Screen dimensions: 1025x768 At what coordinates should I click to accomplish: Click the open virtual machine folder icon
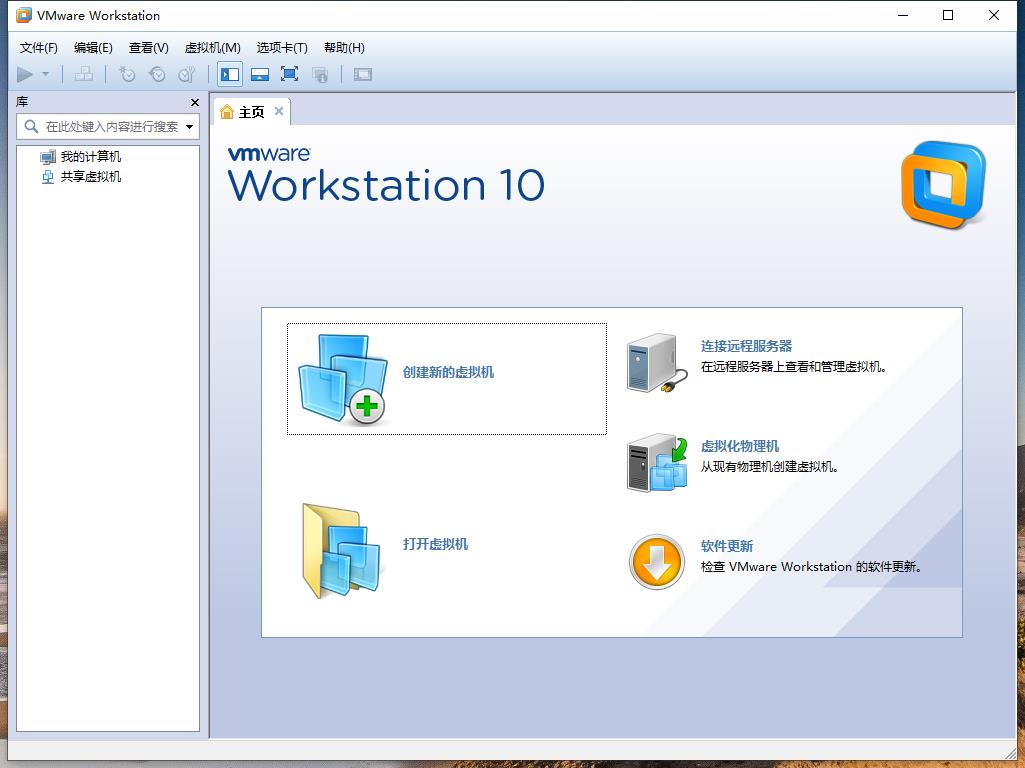pos(341,550)
